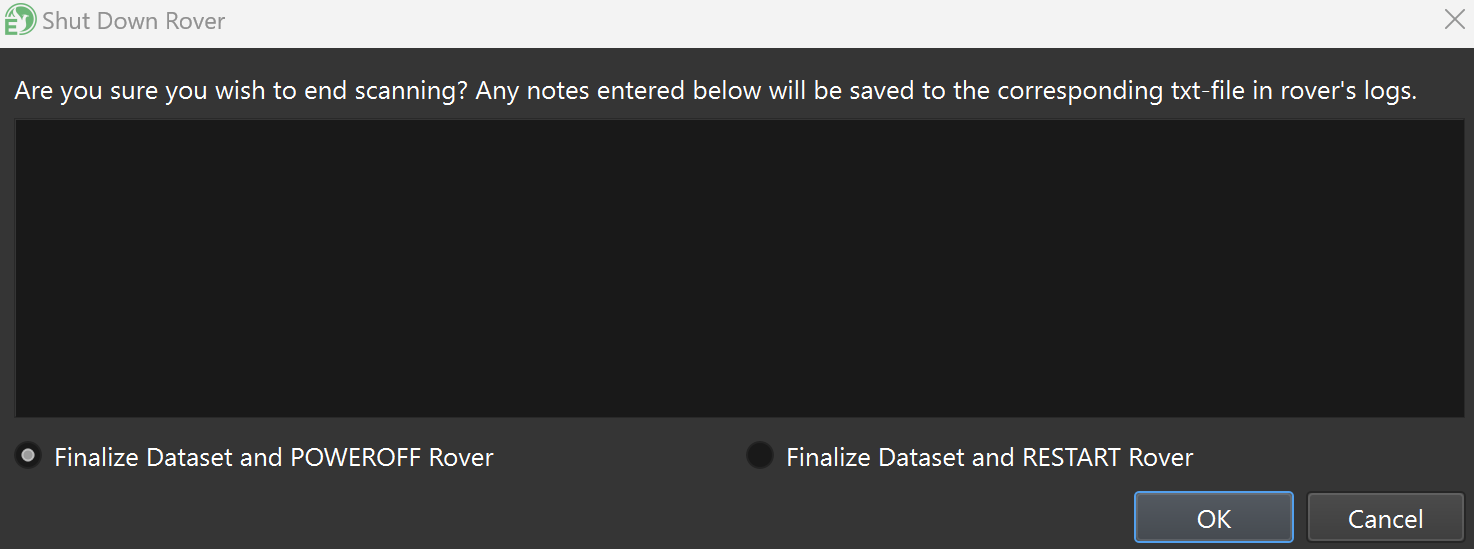The image size is (1474, 550).
Task: Confirm ending the scan with OK
Action: pyautogui.click(x=1213, y=518)
